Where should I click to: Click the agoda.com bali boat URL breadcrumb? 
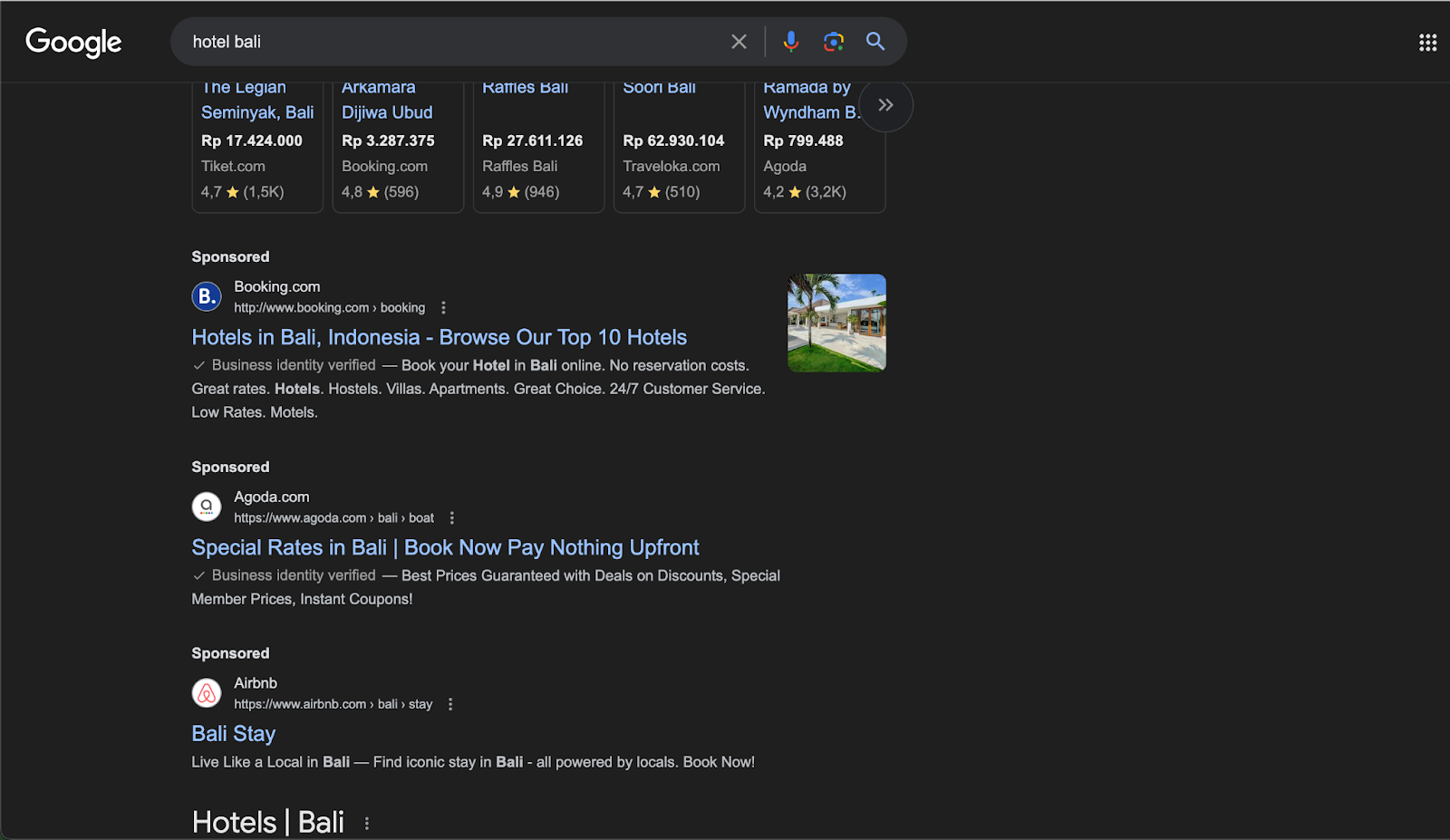click(x=333, y=518)
